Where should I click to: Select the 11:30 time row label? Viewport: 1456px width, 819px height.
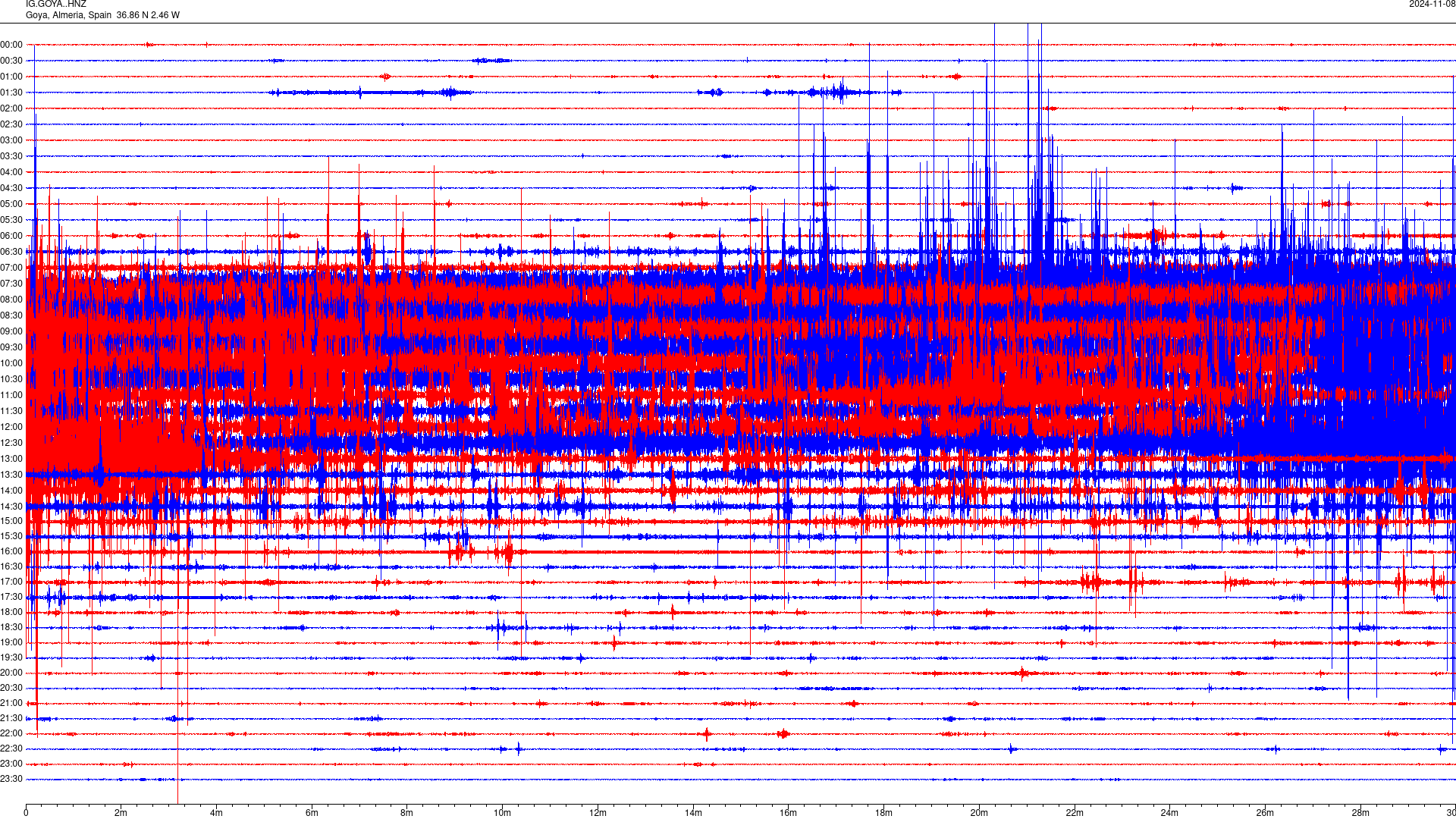click(x=11, y=411)
